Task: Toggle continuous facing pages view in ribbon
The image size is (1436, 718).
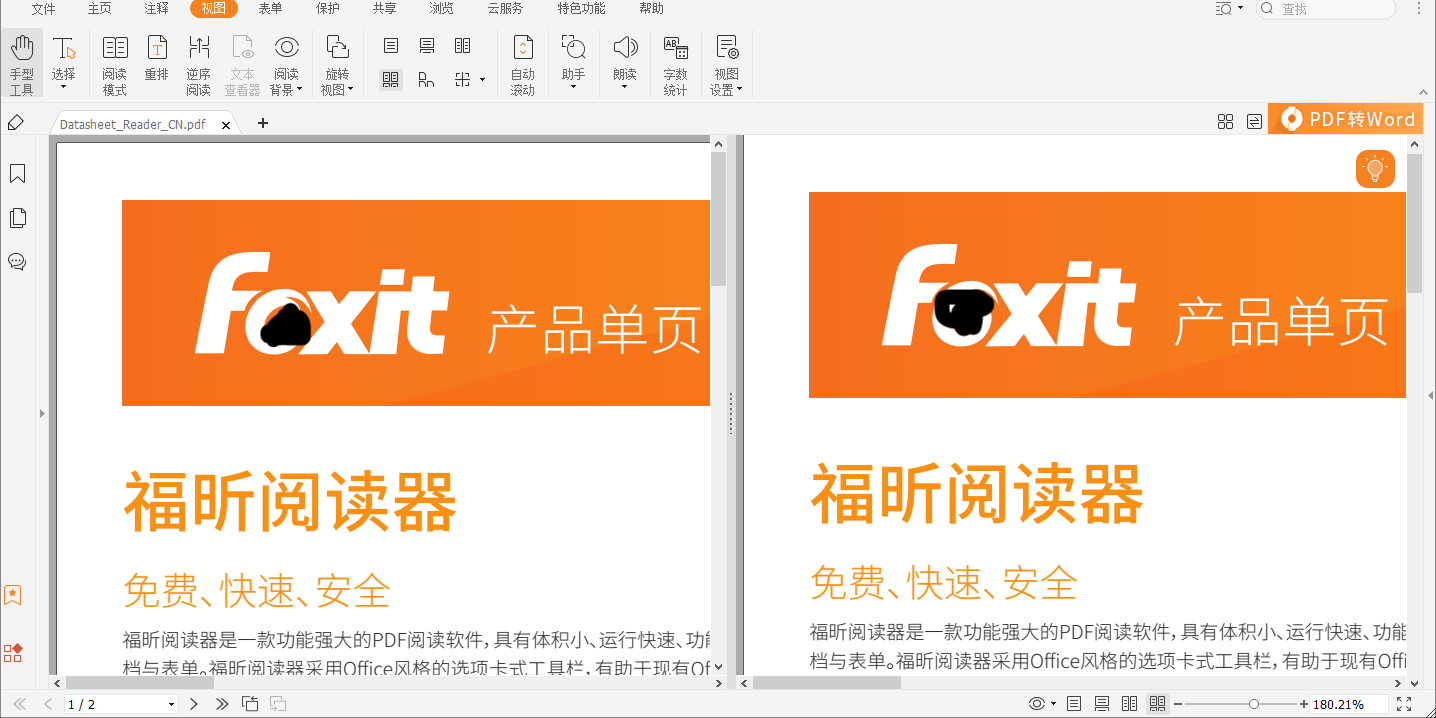Action: coord(391,80)
